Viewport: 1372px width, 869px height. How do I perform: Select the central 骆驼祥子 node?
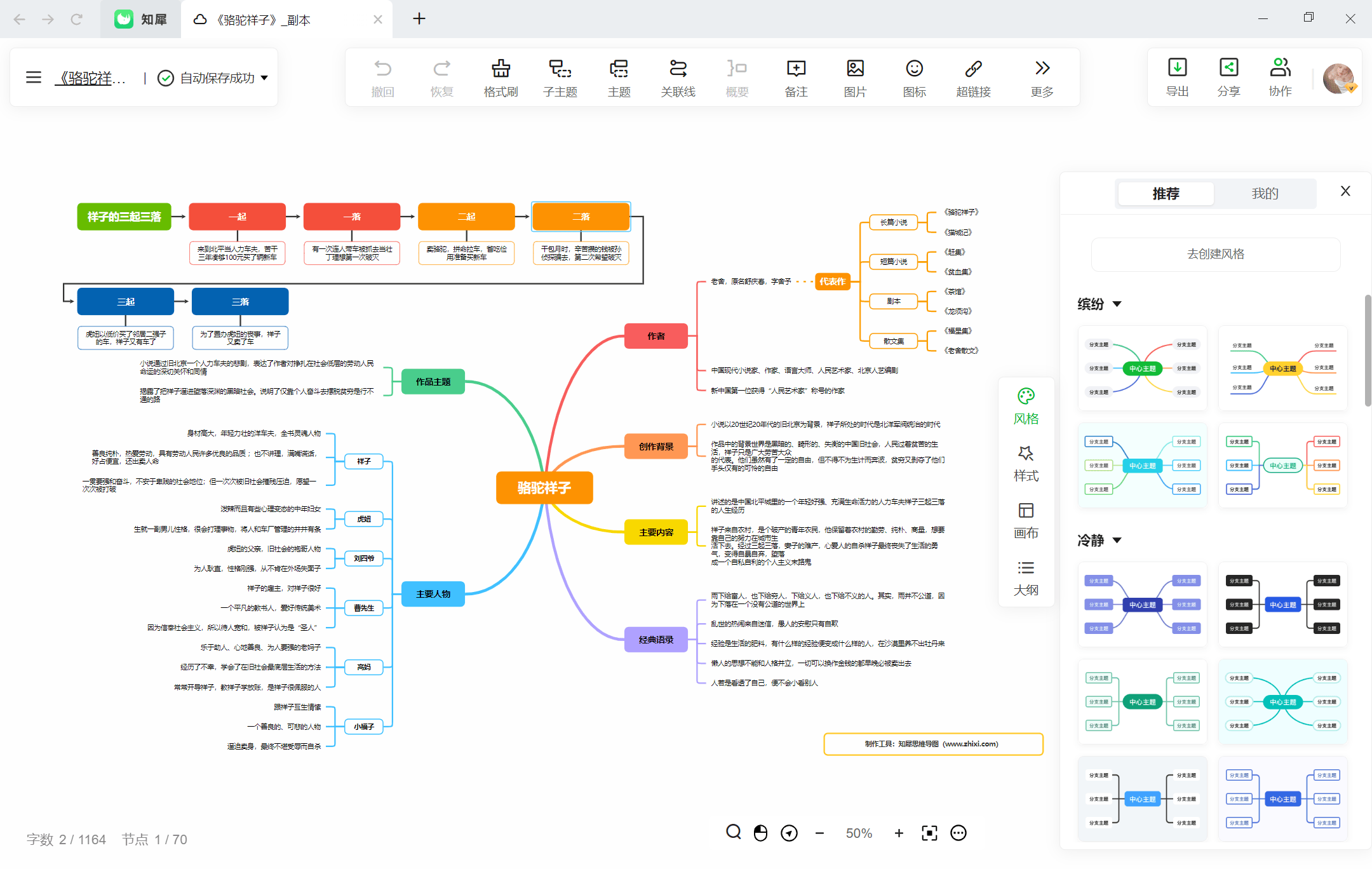[544, 487]
